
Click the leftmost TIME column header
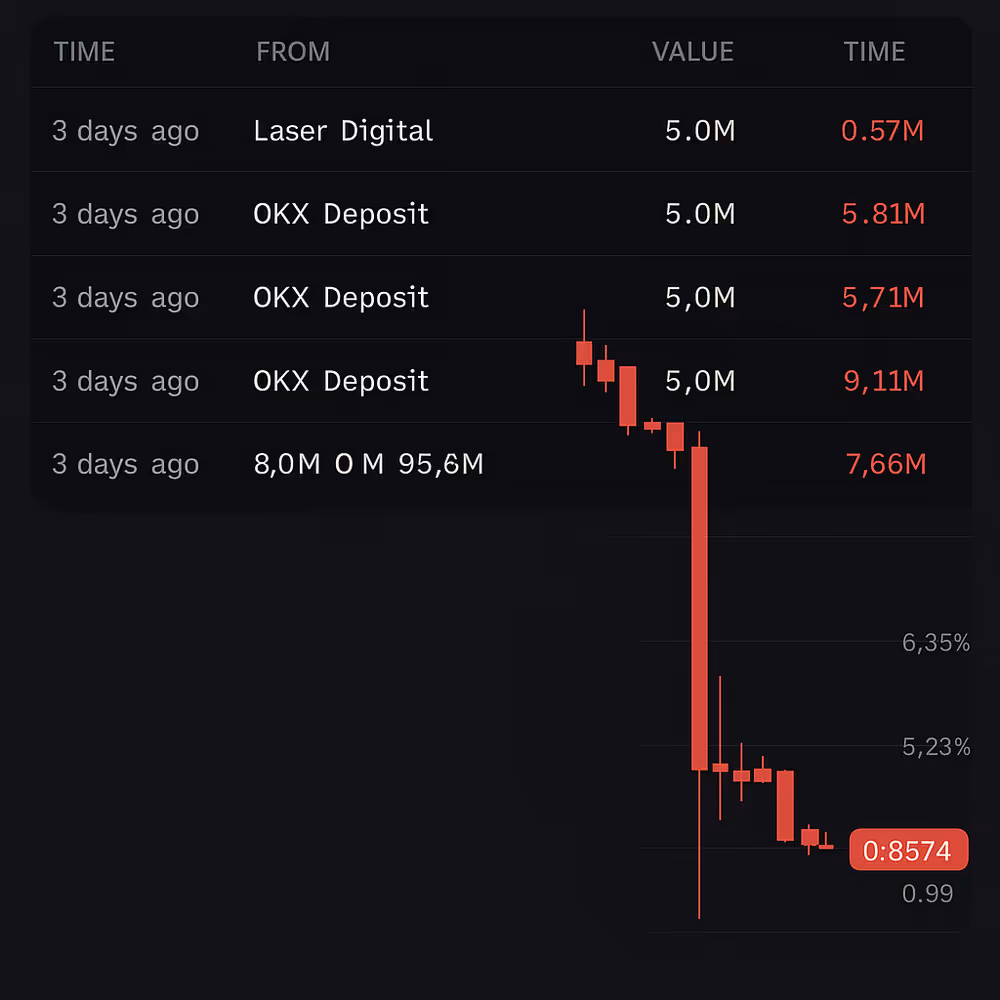[84, 52]
